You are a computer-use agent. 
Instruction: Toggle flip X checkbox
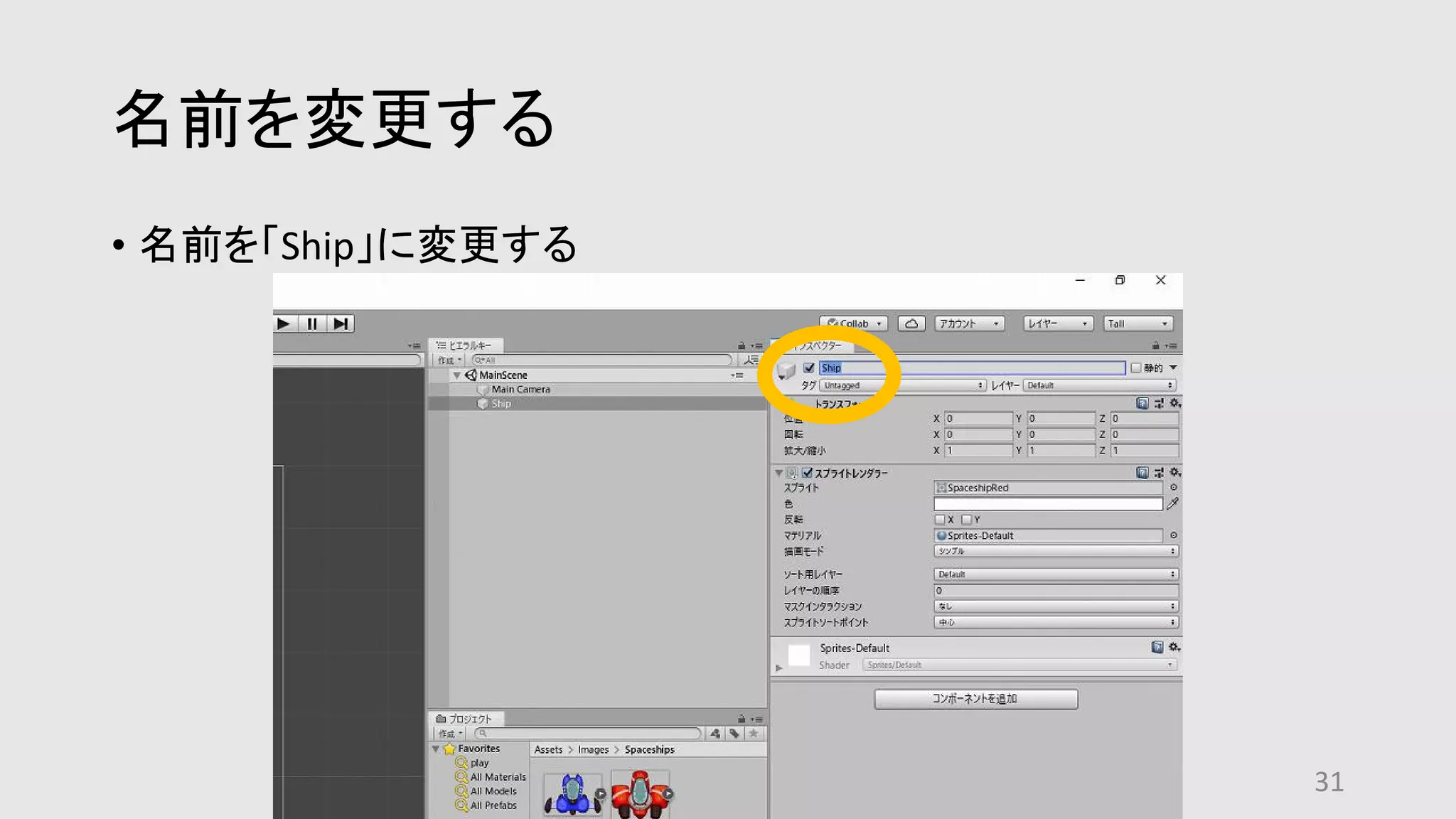tap(940, 520)
